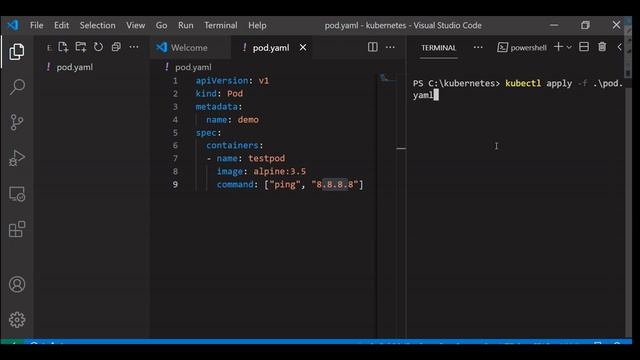The image size is (640, 360).
Task: Click pod.yaml in the editor breadcrumb
Action: 193,67
